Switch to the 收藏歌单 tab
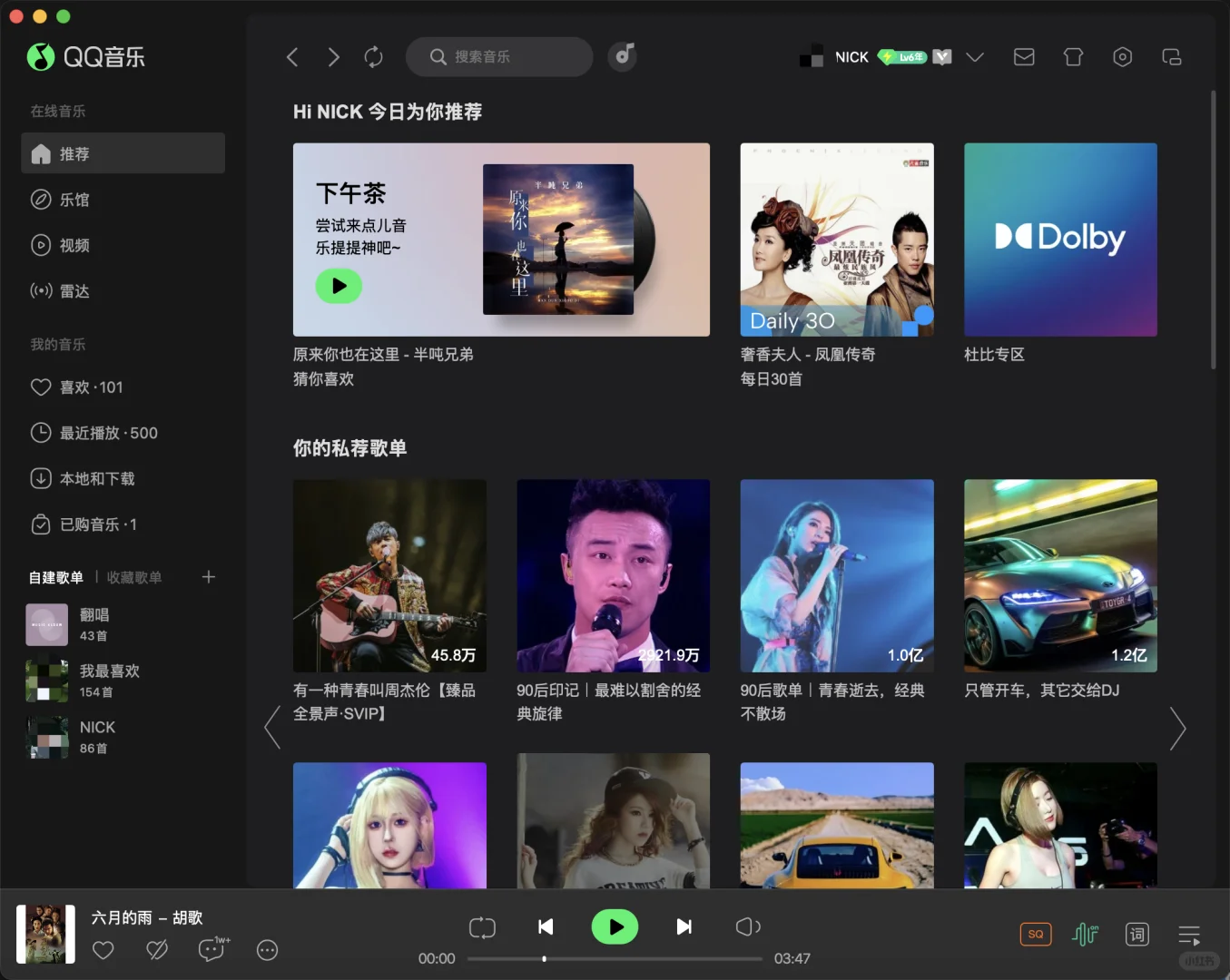The image size is (1230, 980). click(x=133, y=576)
